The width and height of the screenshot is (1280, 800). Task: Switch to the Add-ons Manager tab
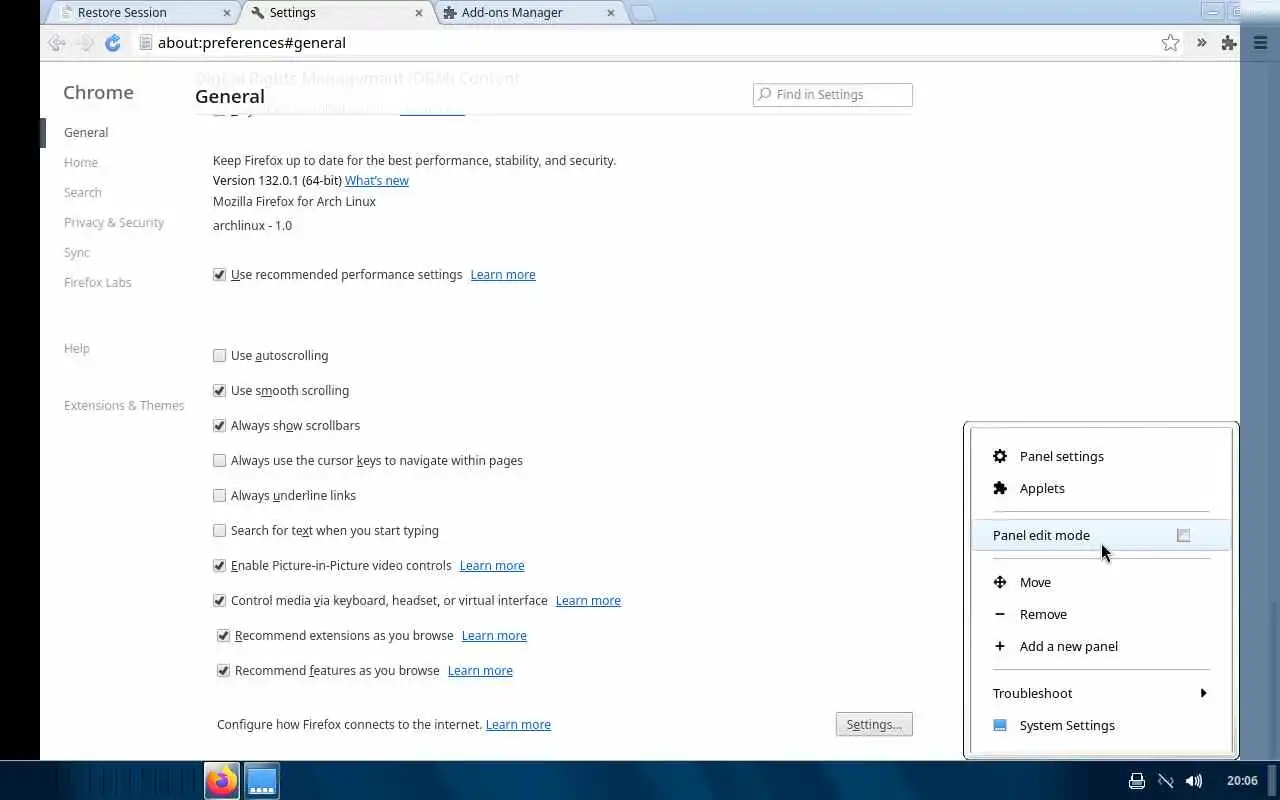point(528,13)
